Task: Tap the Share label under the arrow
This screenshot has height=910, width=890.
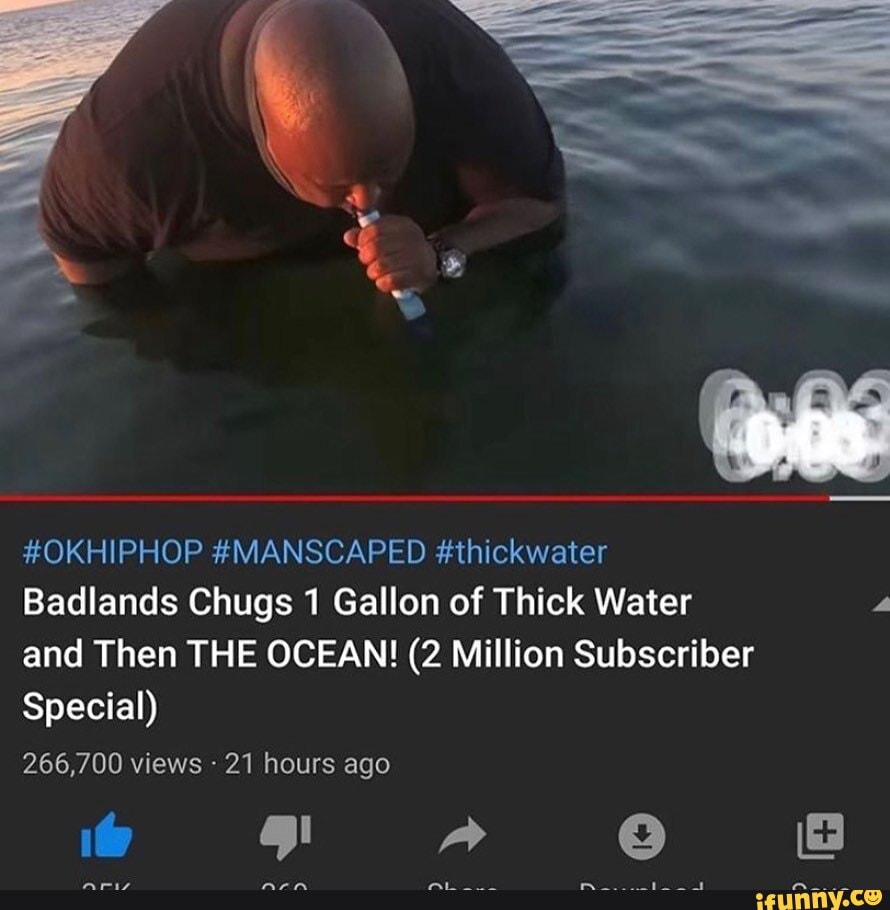Action: (462, 887)
